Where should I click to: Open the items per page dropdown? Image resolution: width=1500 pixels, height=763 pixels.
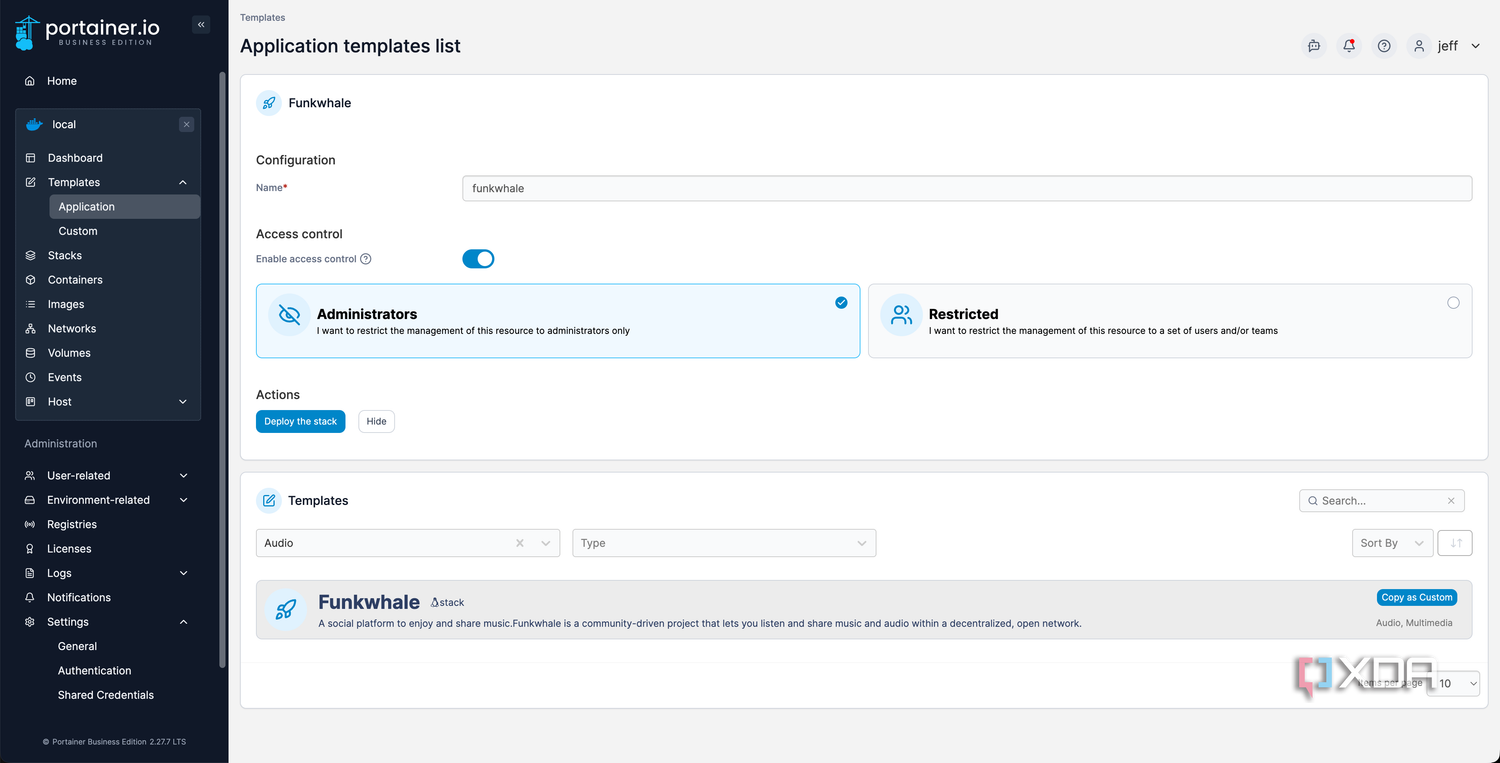(1455, 684)
